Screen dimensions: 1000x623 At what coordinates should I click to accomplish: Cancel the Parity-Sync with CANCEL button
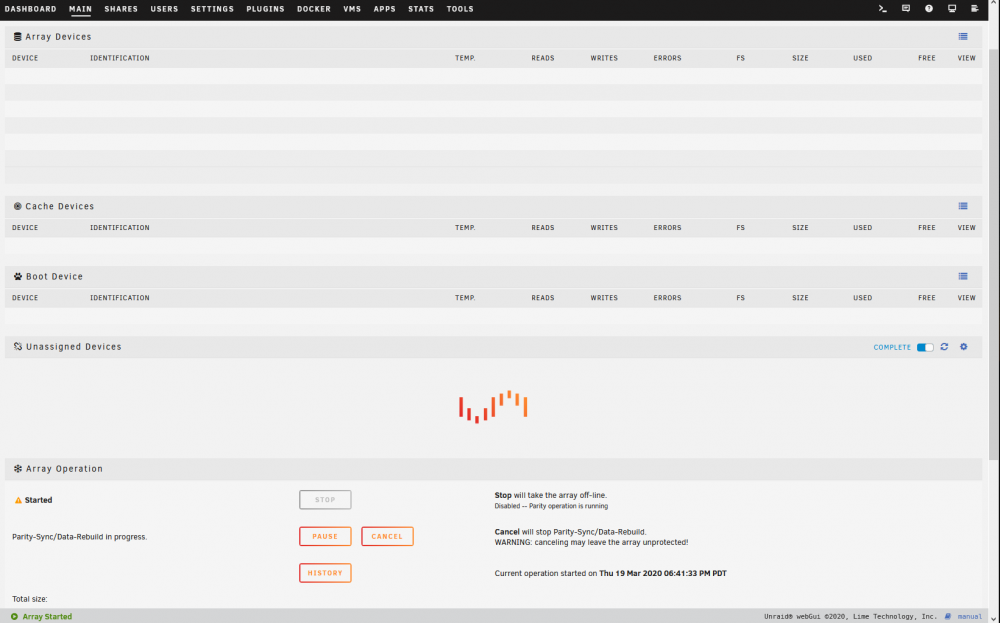click(387, 536)
